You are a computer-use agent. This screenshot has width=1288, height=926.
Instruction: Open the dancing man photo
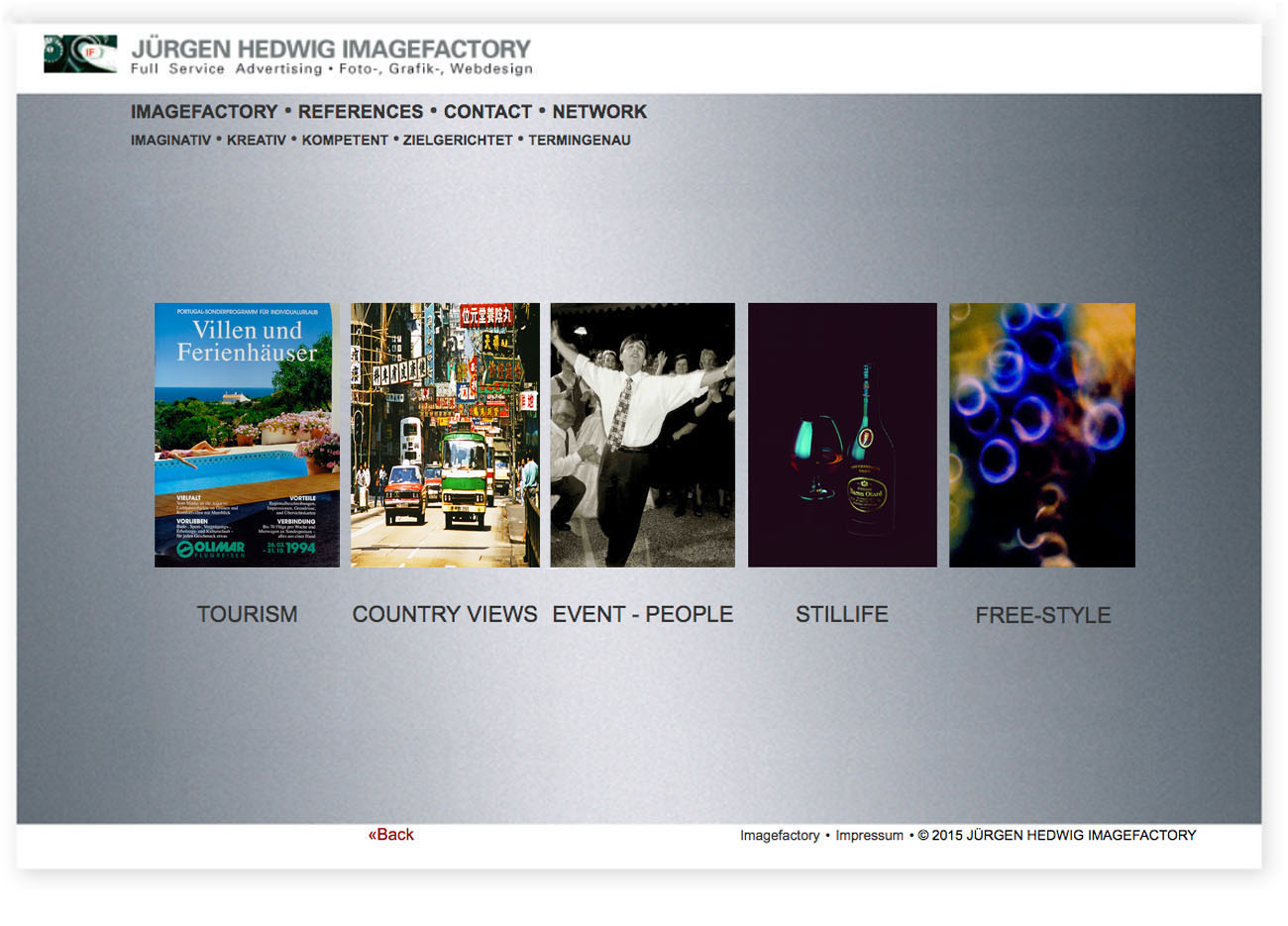(643, 435)
